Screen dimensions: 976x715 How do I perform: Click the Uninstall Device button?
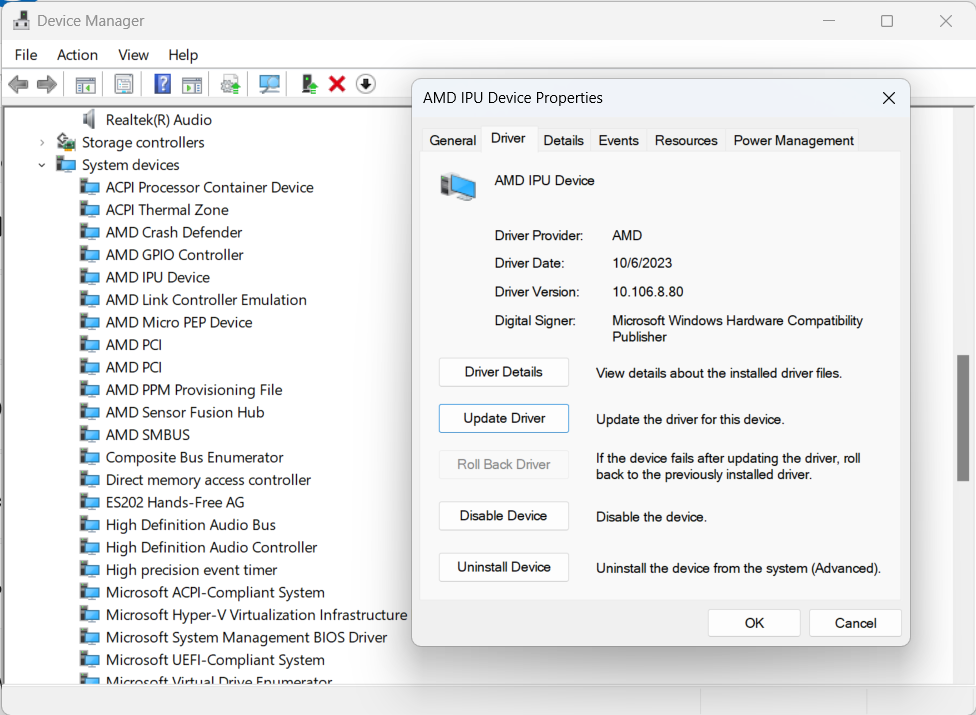pos(504,567)
